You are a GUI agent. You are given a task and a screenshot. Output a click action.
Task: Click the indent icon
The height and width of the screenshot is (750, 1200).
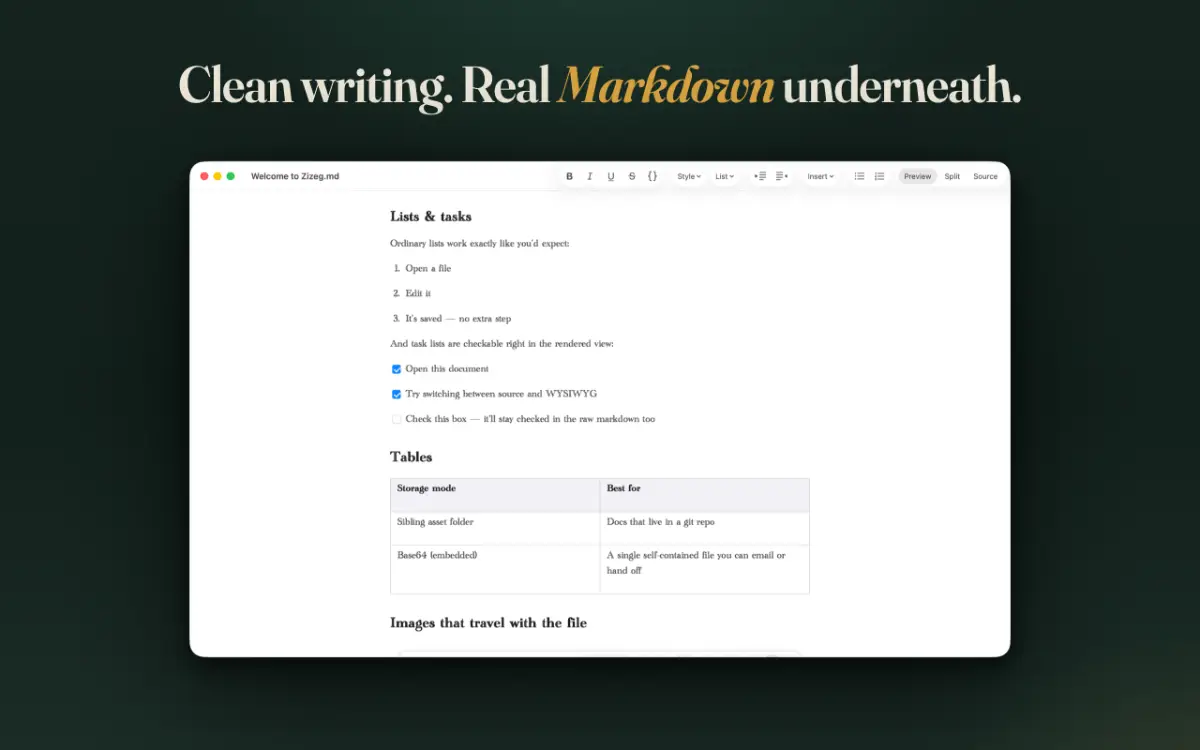pyautogui.click(x=782, y=176)
